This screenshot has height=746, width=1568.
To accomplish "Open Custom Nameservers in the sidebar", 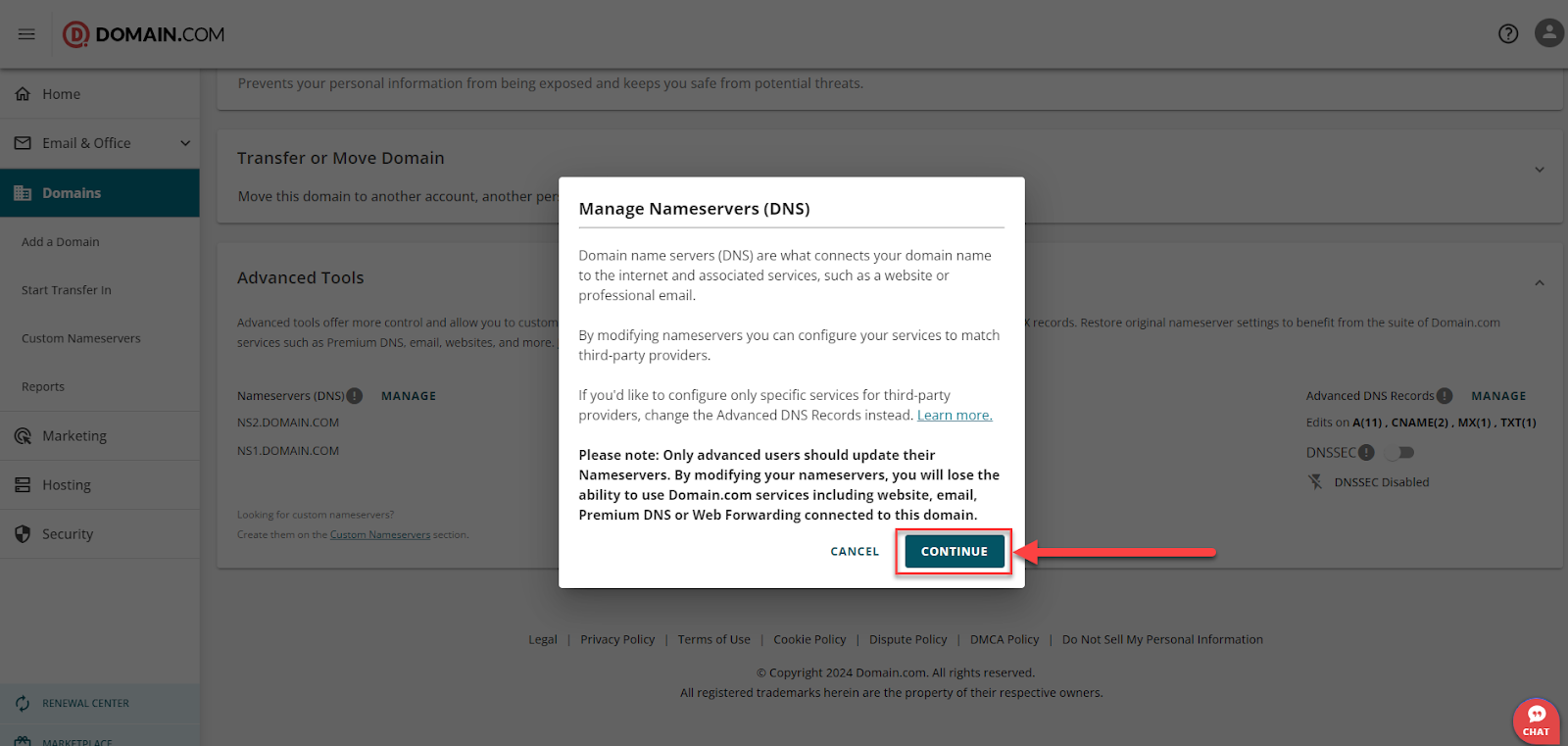I will [81, 338].
